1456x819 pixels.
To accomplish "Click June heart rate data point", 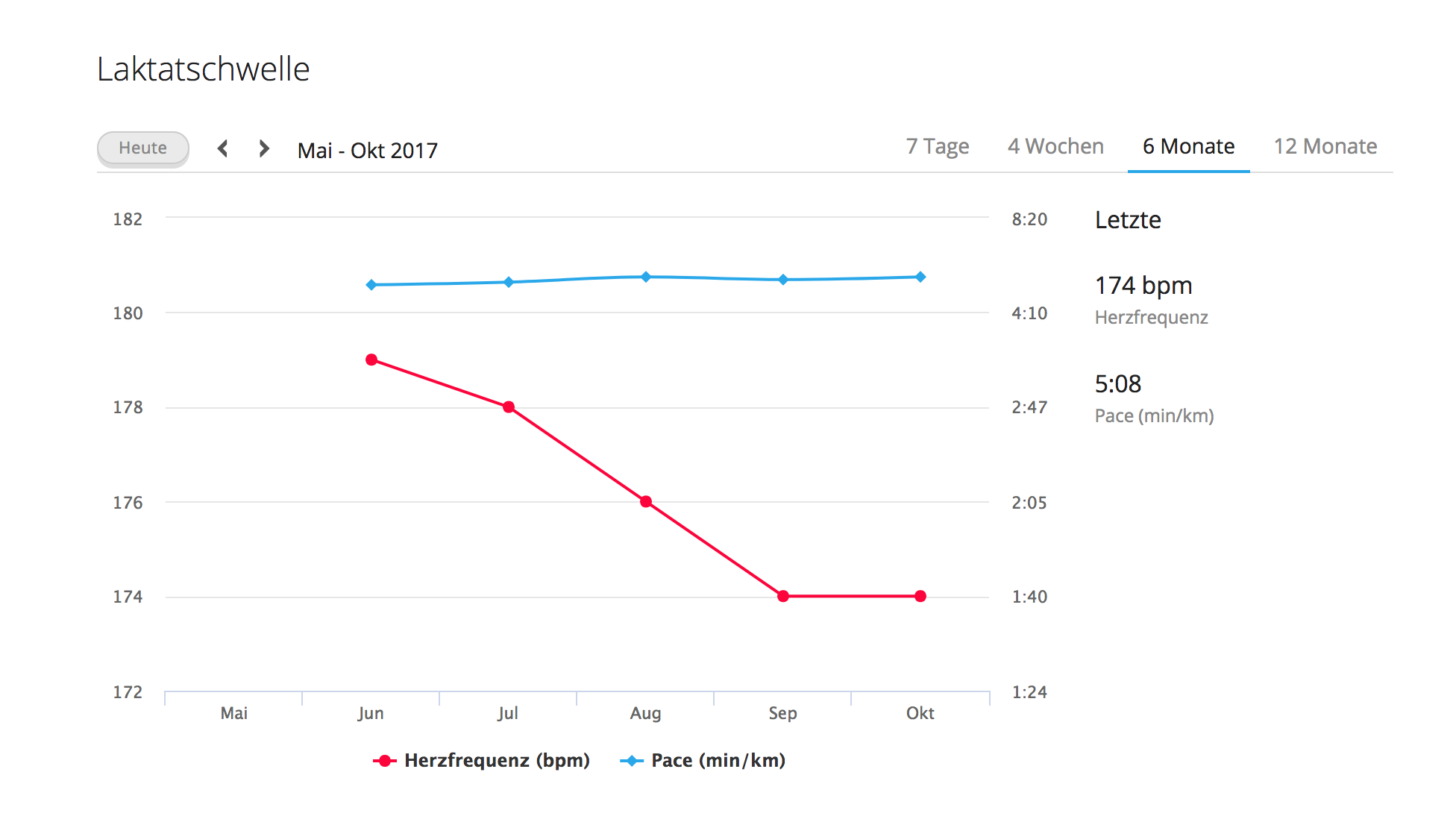I will [371, 360].
